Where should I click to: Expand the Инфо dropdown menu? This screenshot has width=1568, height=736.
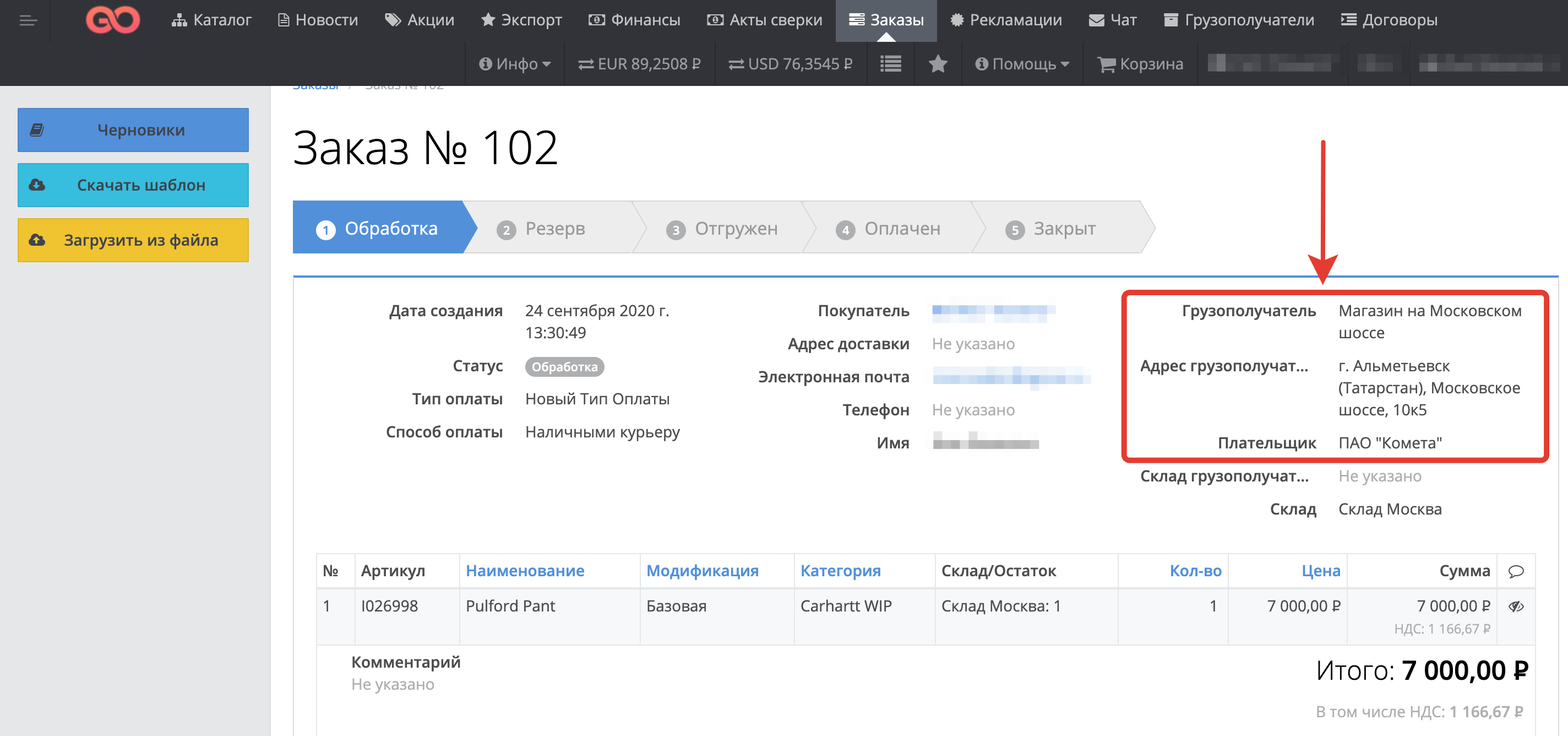tap(514, 63)
